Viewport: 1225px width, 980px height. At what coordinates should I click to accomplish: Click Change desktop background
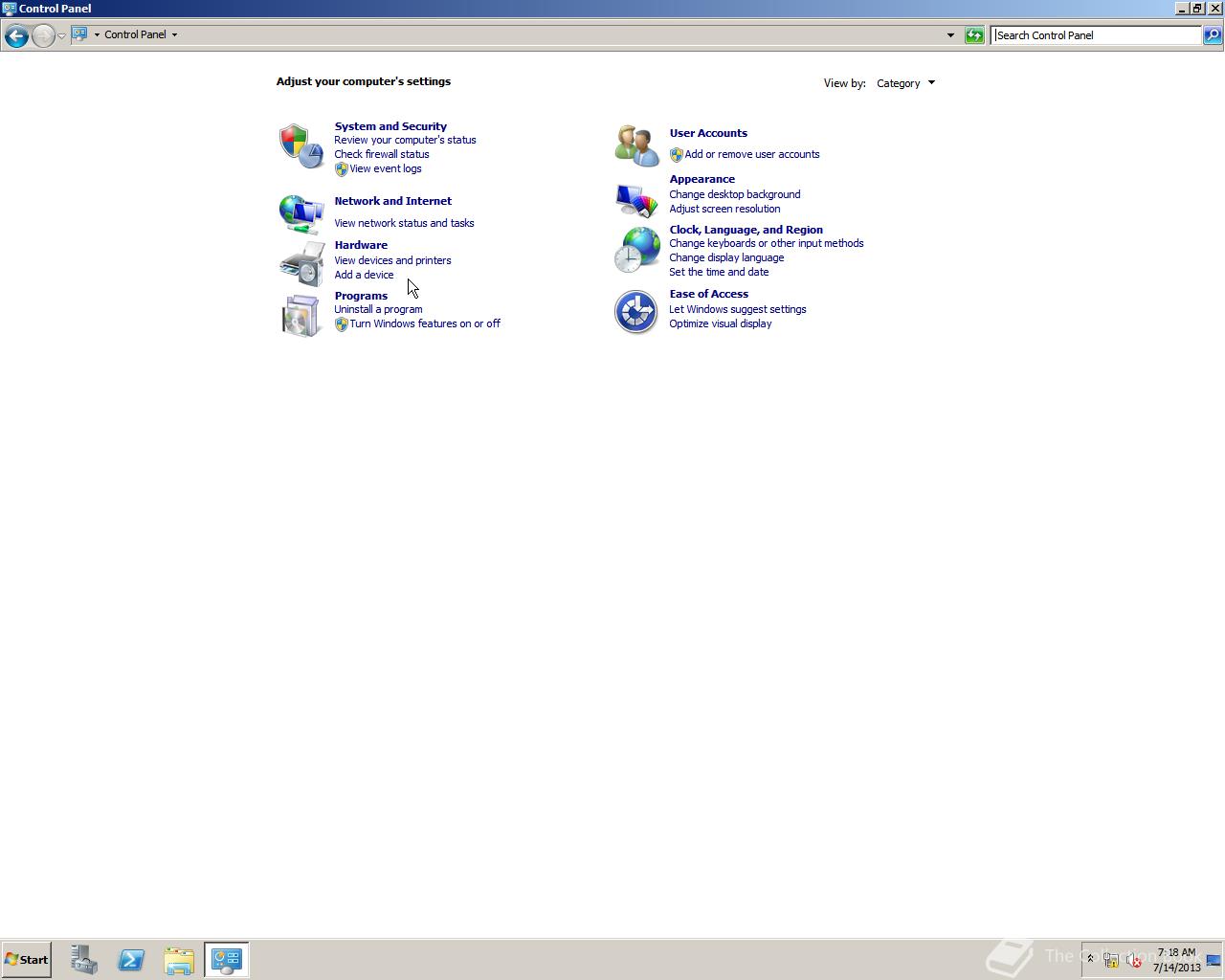[x=735, y=194]
